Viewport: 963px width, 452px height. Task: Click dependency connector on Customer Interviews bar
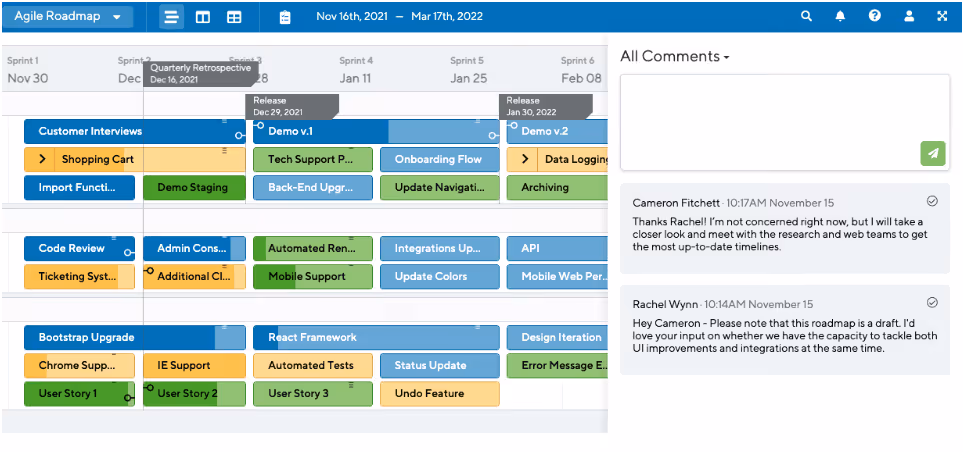pos(240,136)
